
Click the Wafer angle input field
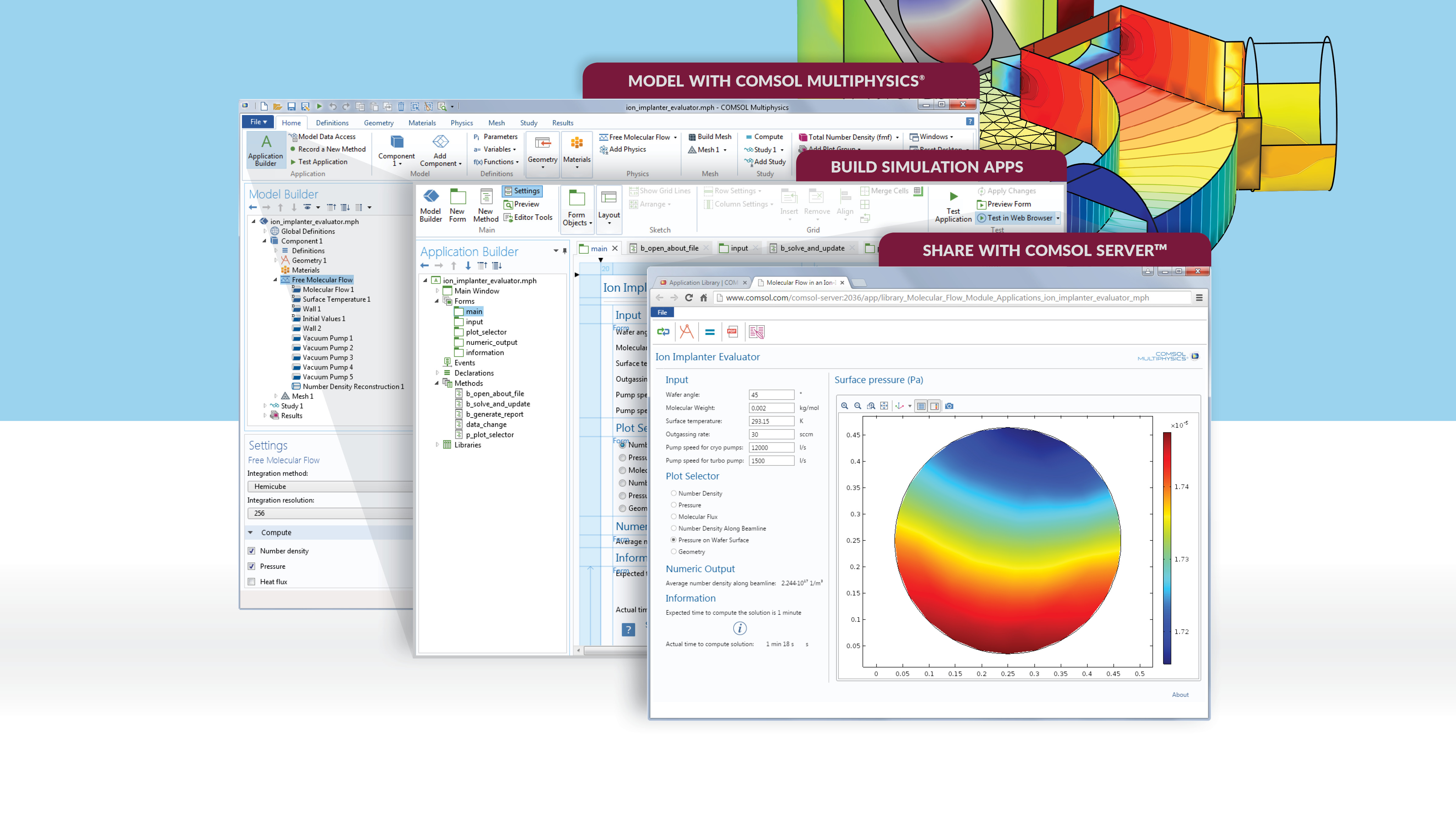(771, 394)
